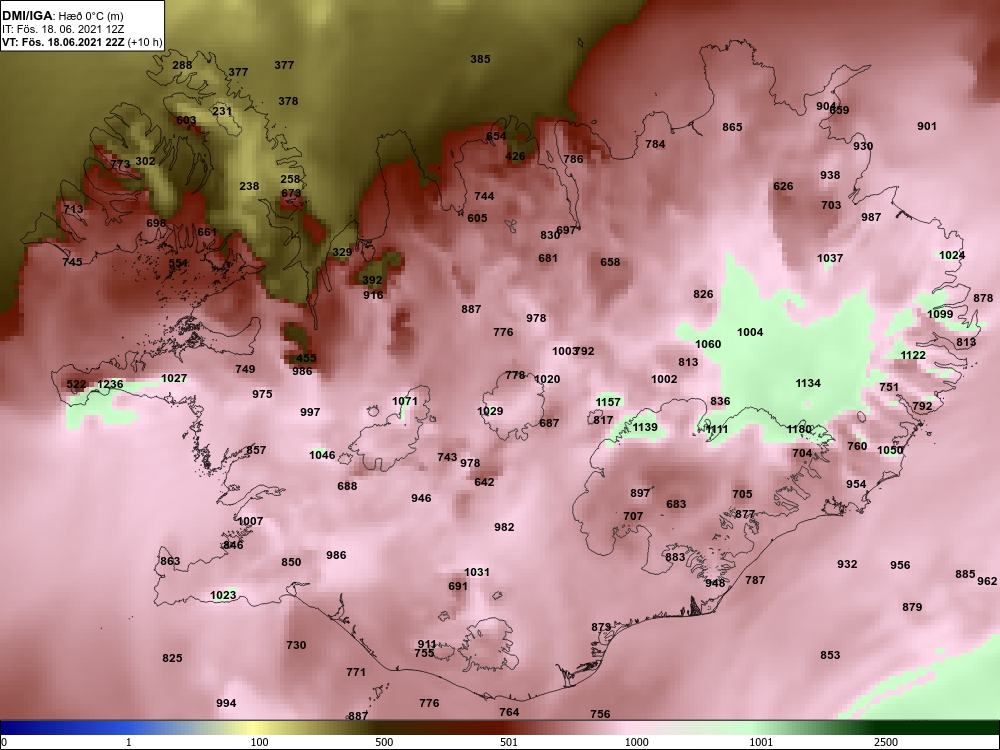Click the blue 0–1 color bar segment
The width and height of the screenshot is (1000, 750).
pyautogui.click(x=62, y=728)
